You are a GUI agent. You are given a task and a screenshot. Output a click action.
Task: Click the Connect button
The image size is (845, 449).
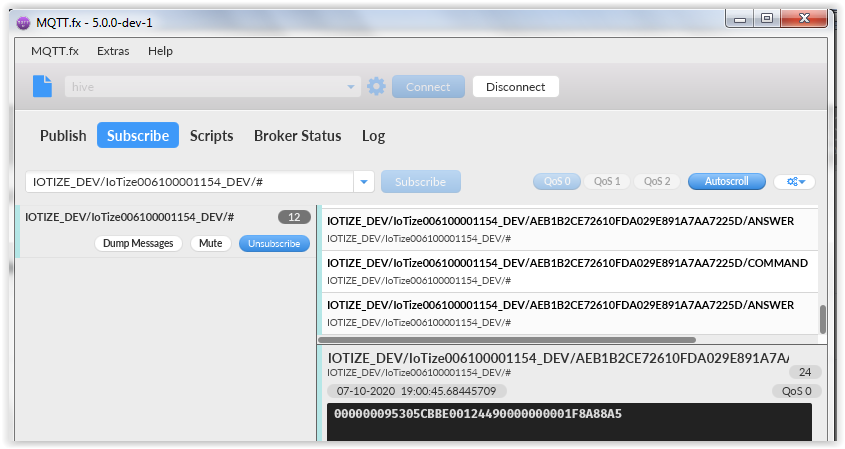[x=428, y=87]
